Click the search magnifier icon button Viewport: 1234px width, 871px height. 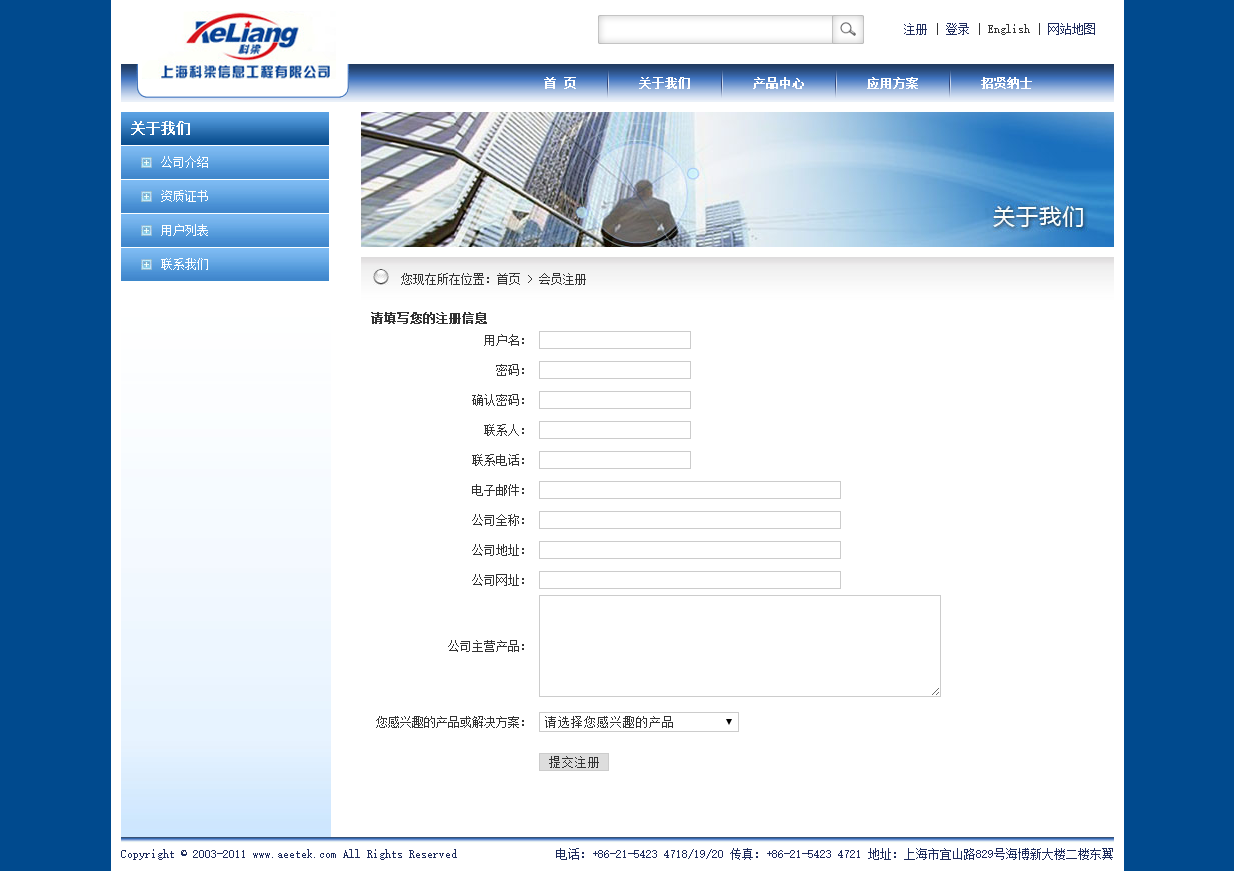(847, 30)
